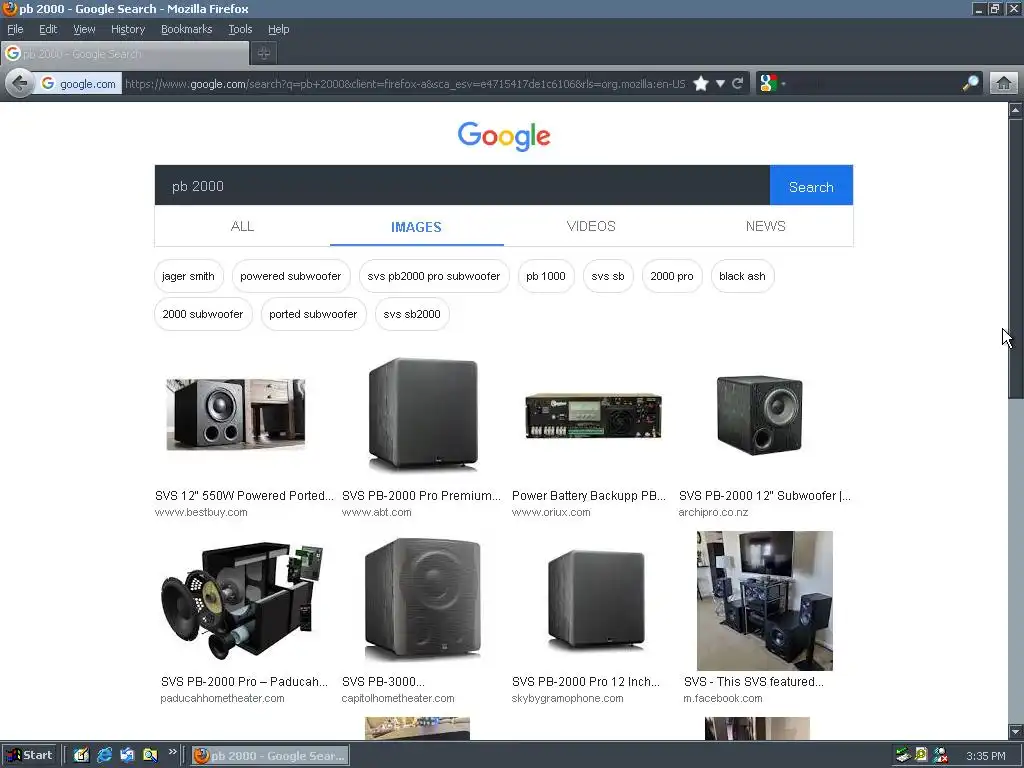Select the 2000 pro chip
1024x768 pixels.
pyautogui.click(x=672, y=276)
